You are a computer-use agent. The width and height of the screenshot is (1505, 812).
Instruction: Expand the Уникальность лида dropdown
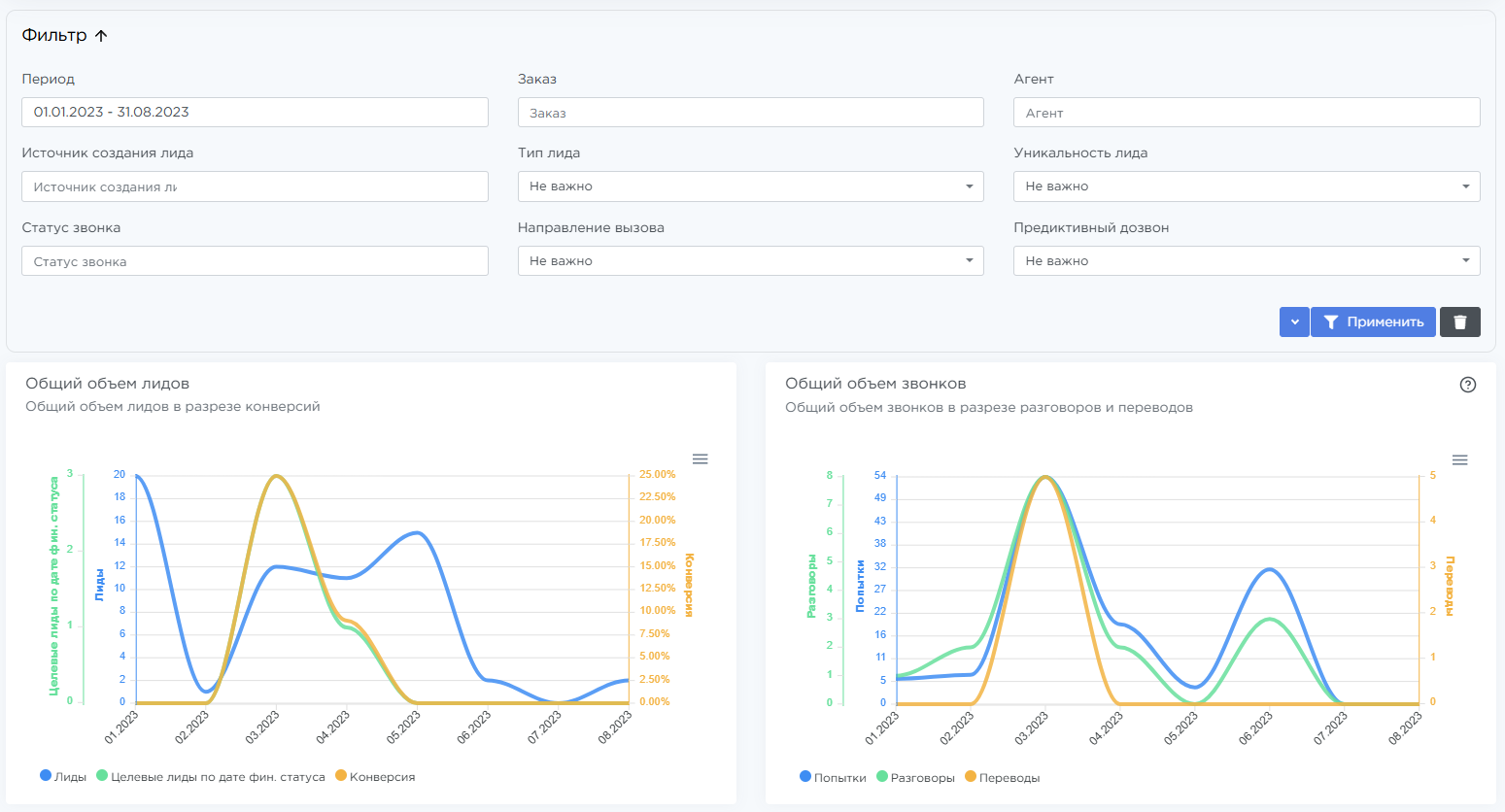click(1246, 186)
